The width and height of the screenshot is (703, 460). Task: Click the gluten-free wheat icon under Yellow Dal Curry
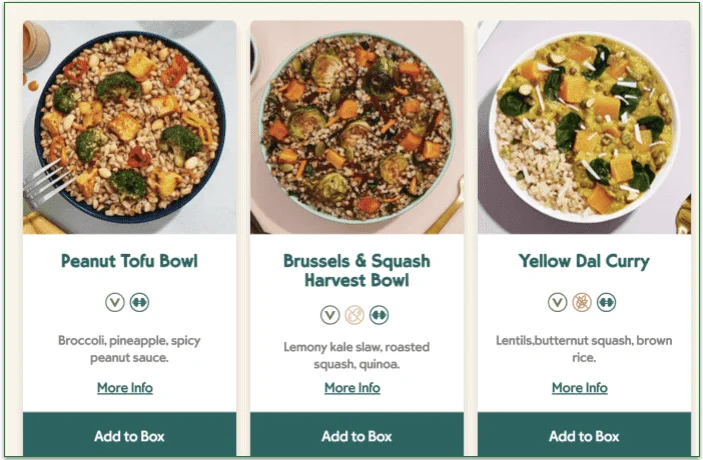(582, 302)
